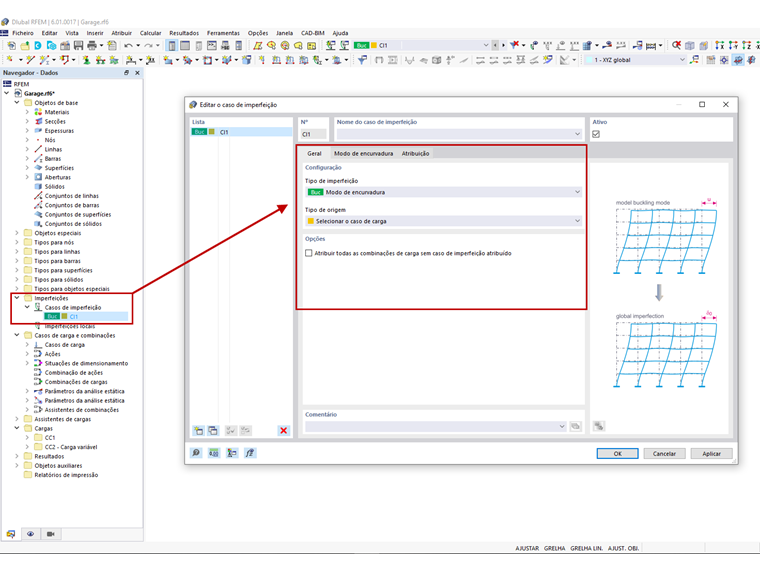
Task: Open the Tipo de origem dropdown
Action: tap(443, 221)
